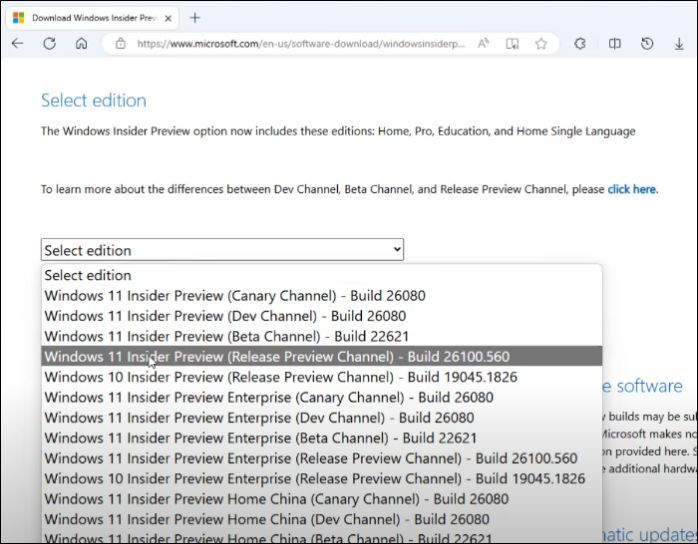Select Windows 11 Release Preview Build 26100.560
The height and width of the screenshot is (544, 698).
click(277, 357)
